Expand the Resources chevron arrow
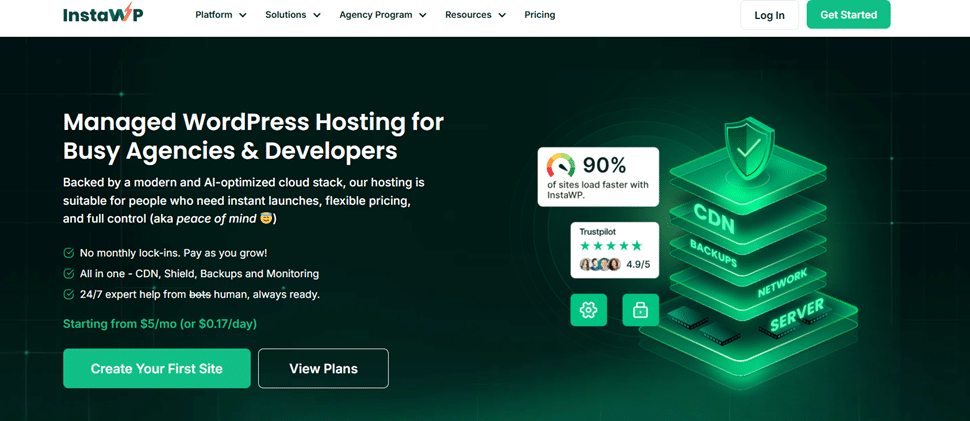Image resolution: width=970 pixels, height=421 pixels. click(x=502, y=15)
